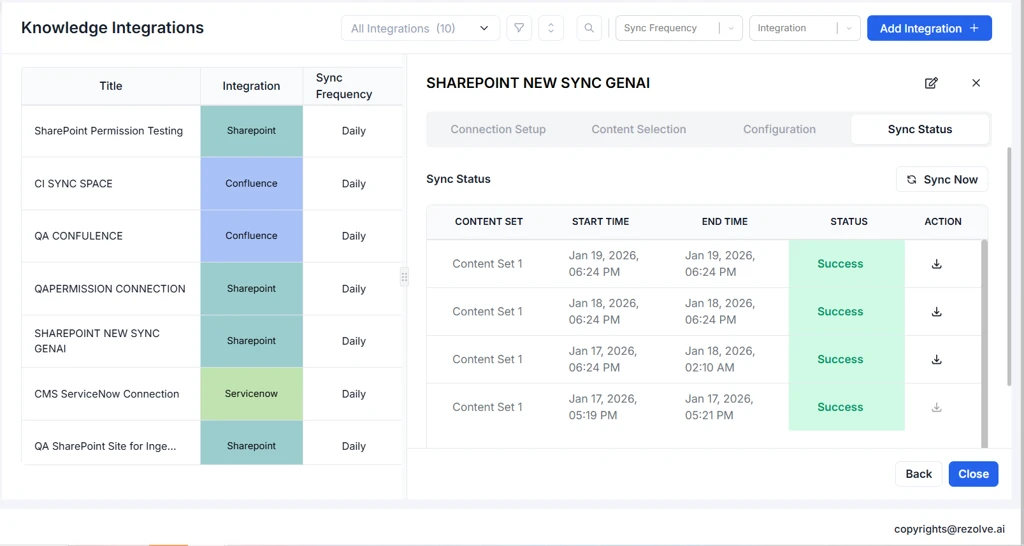This screenshot has width=1024, height=546.
Task: Expand the All Integrations (10) dropdown
Action: [x=420, y=28]
